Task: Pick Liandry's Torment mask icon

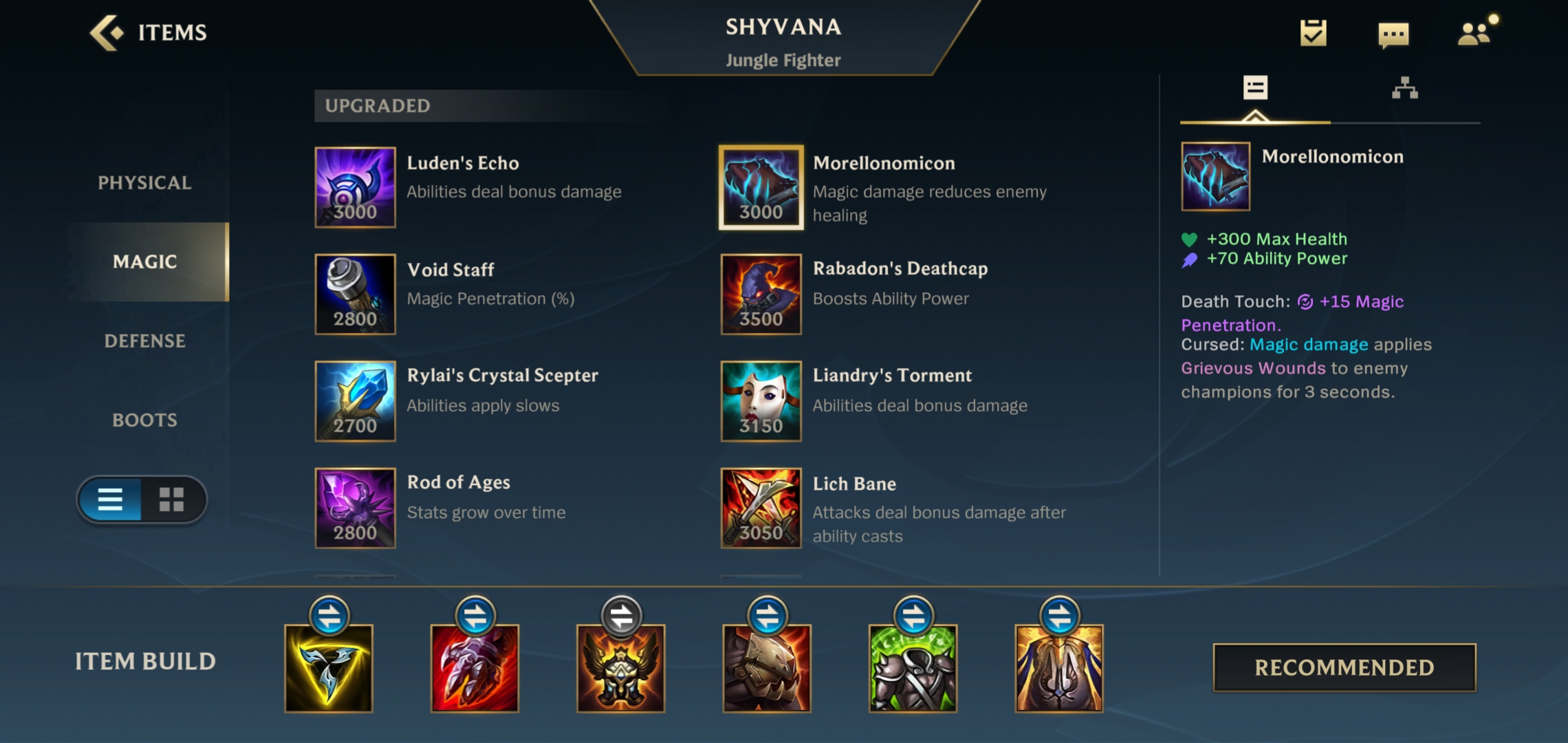Action: [761, 400]
